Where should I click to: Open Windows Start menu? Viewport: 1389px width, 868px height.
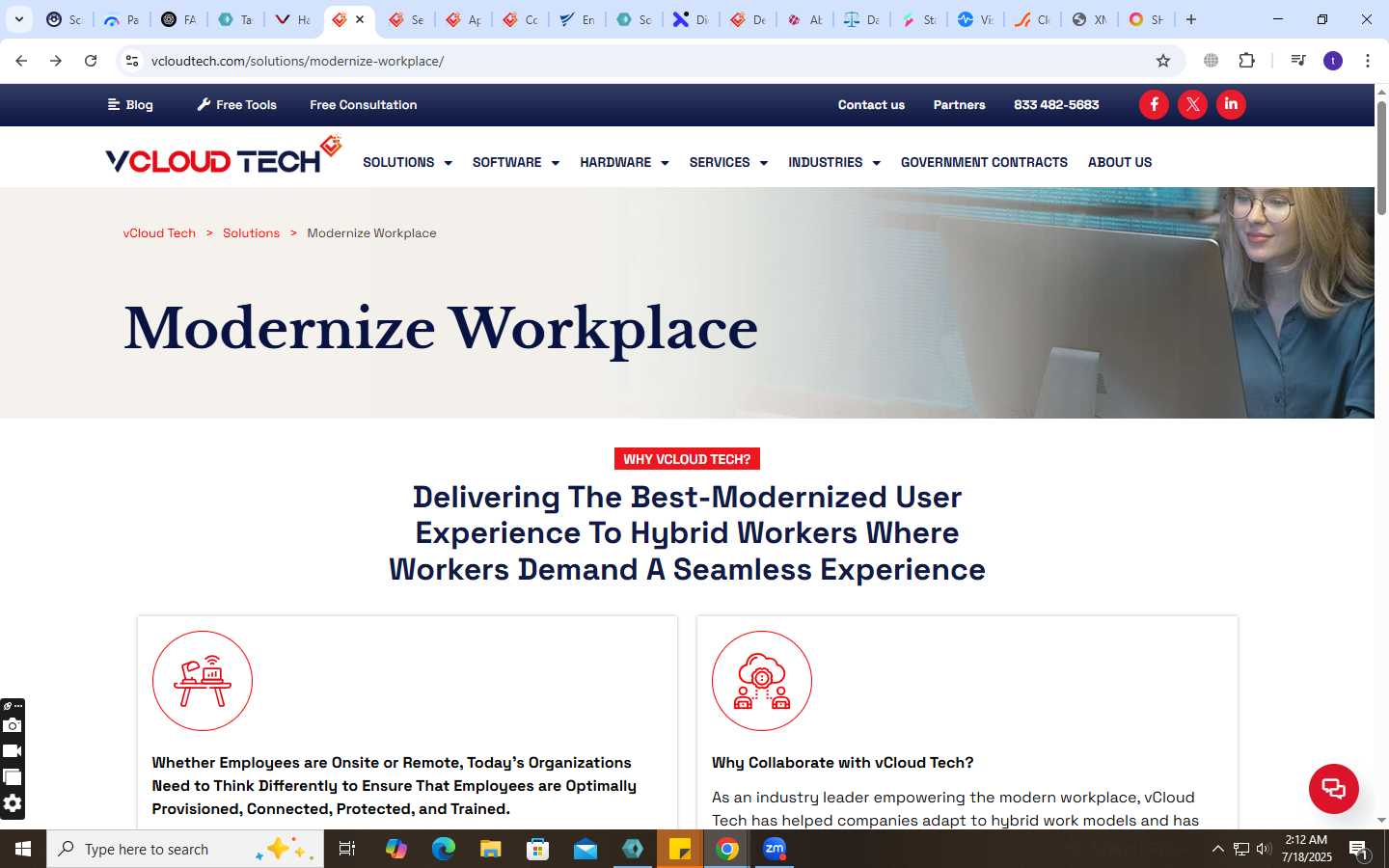pyautogui.click(x=23, y=849)
